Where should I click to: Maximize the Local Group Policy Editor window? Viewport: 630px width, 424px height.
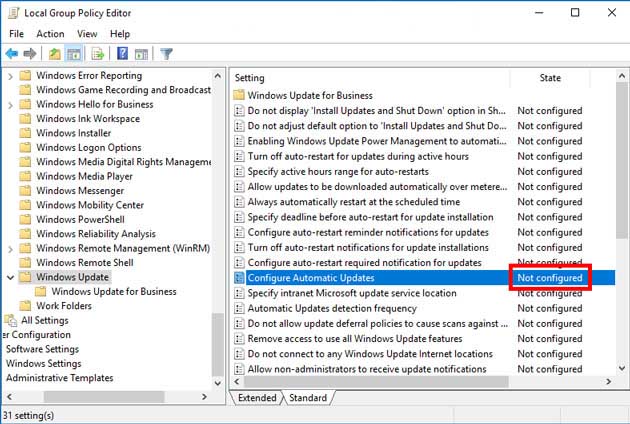click(575, 12)
